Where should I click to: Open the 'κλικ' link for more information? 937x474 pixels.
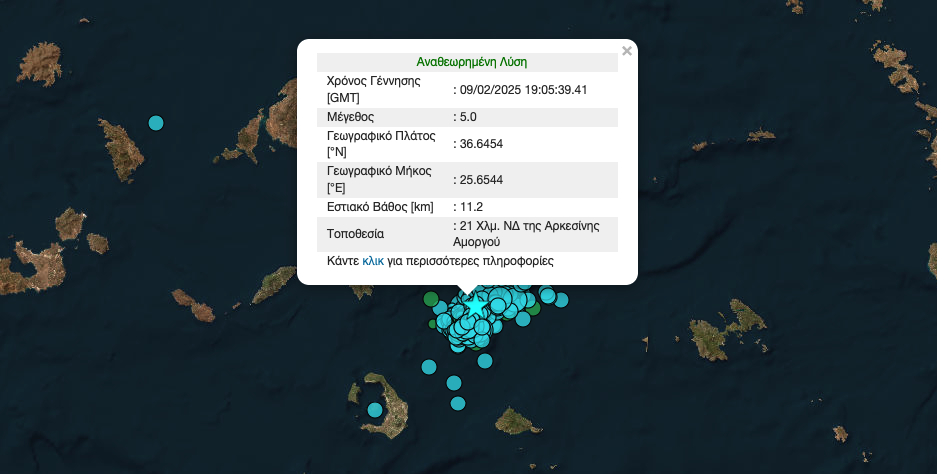[x=373, y=261]
